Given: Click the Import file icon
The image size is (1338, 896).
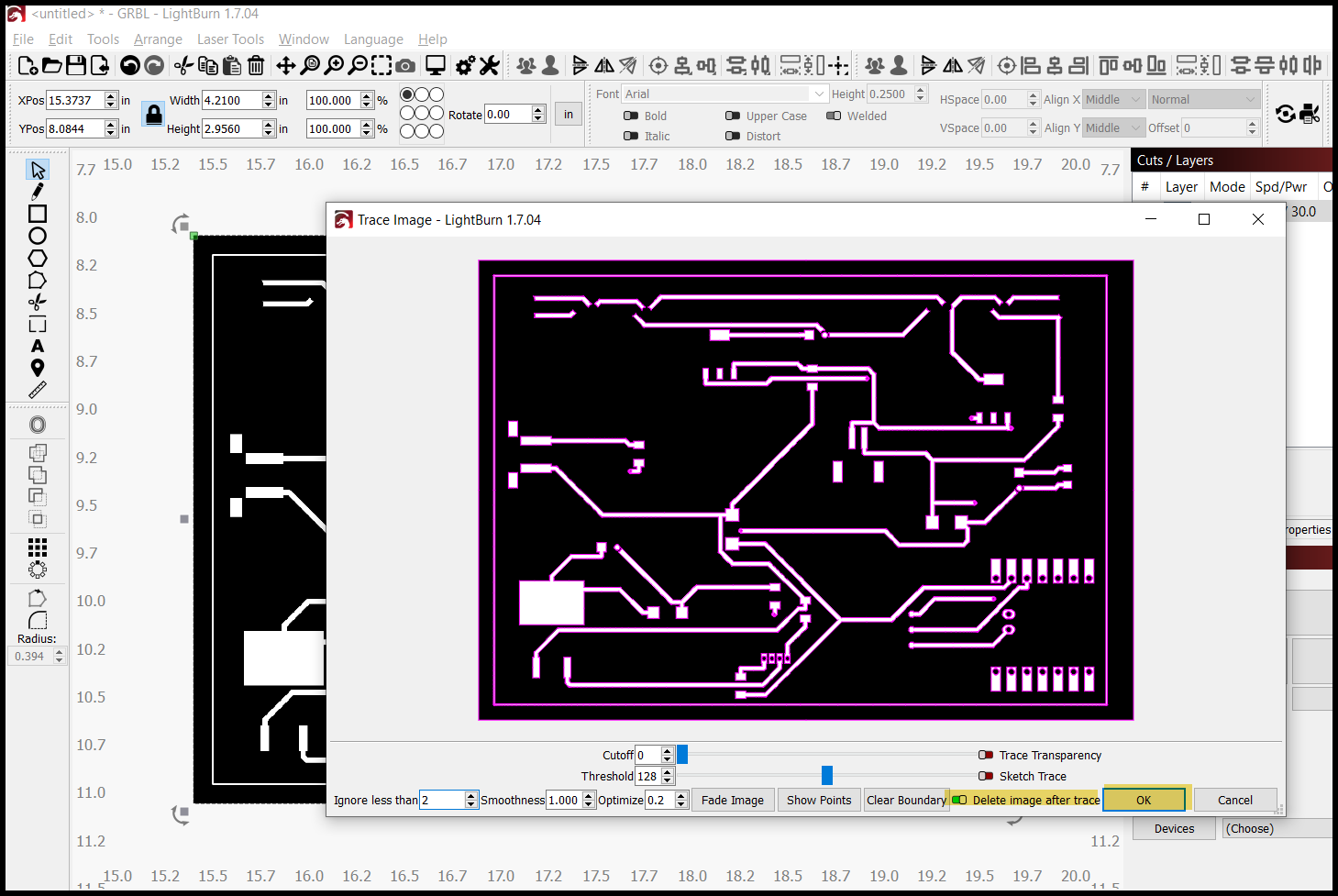Looking at the screenshot, I should (100, 65).
